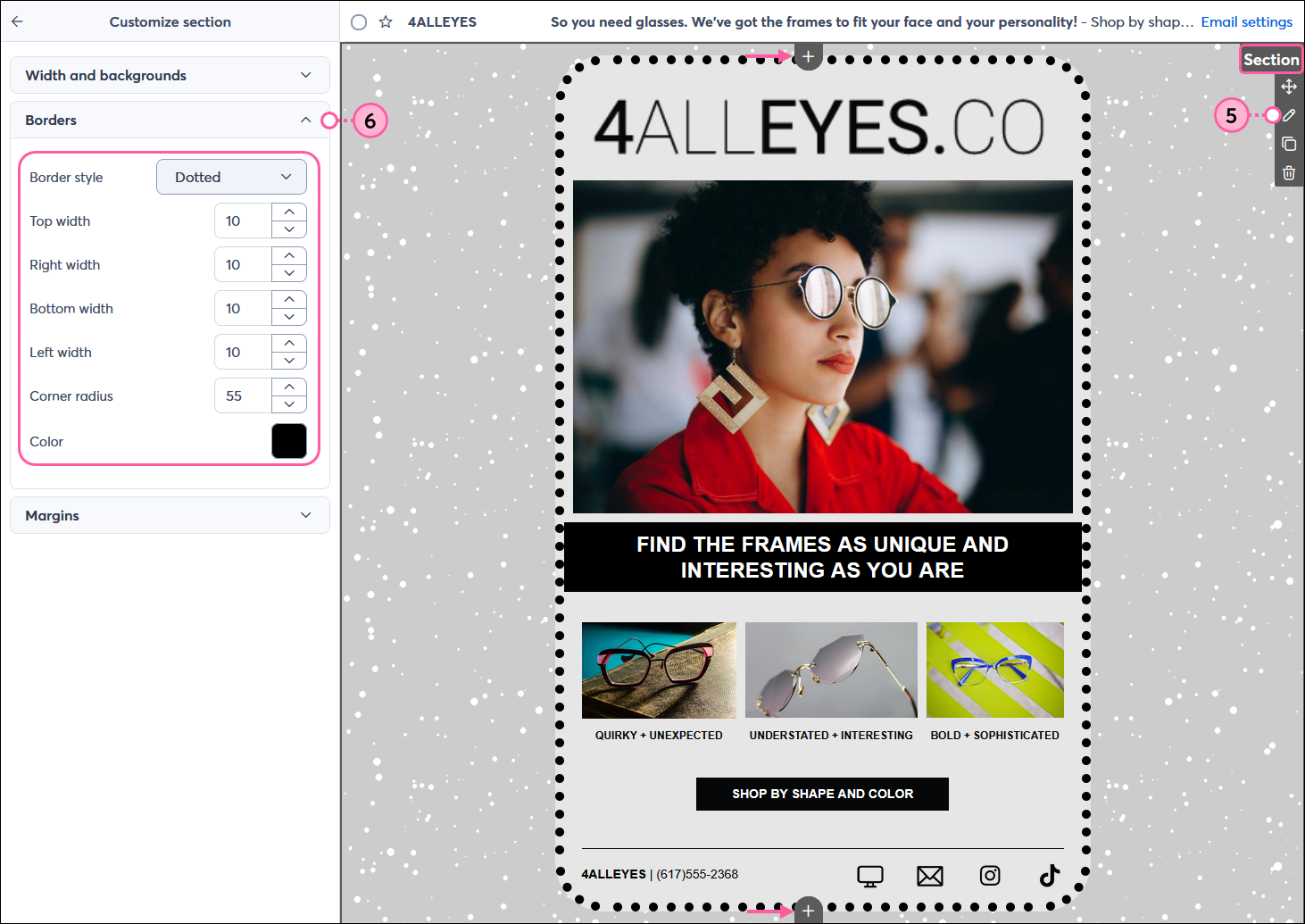Click the QUIRKY + UNEXPECTED caption
The image size is (1305, 924).
(659, 736)
